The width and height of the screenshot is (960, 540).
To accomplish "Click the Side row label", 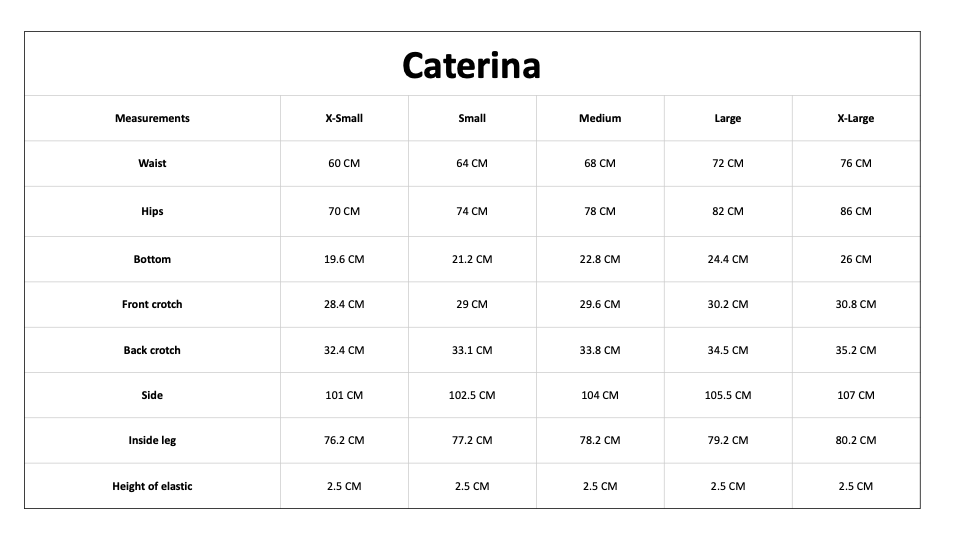I will tap(152, 396).
